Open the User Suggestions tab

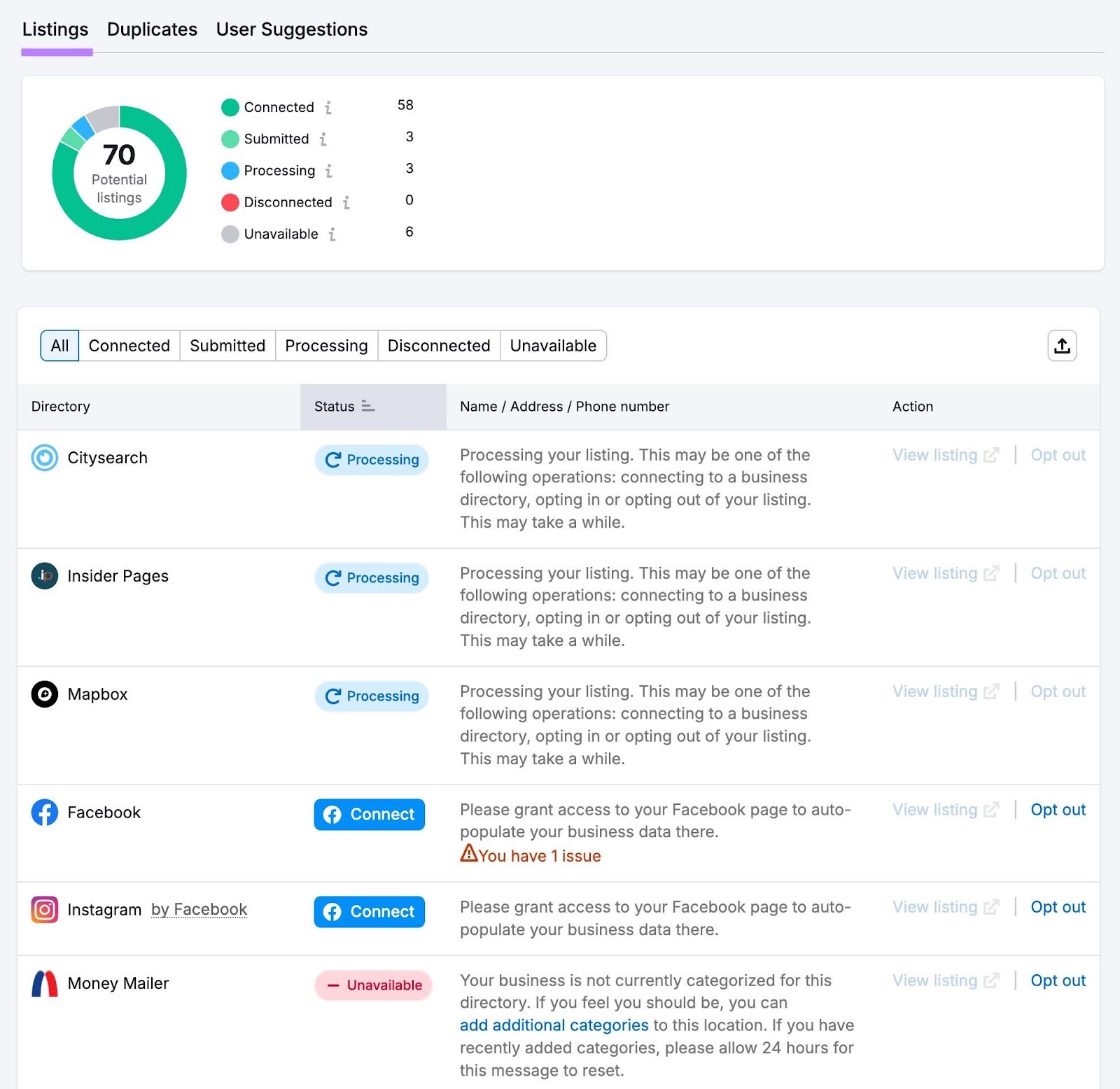(x=291, y=29)
